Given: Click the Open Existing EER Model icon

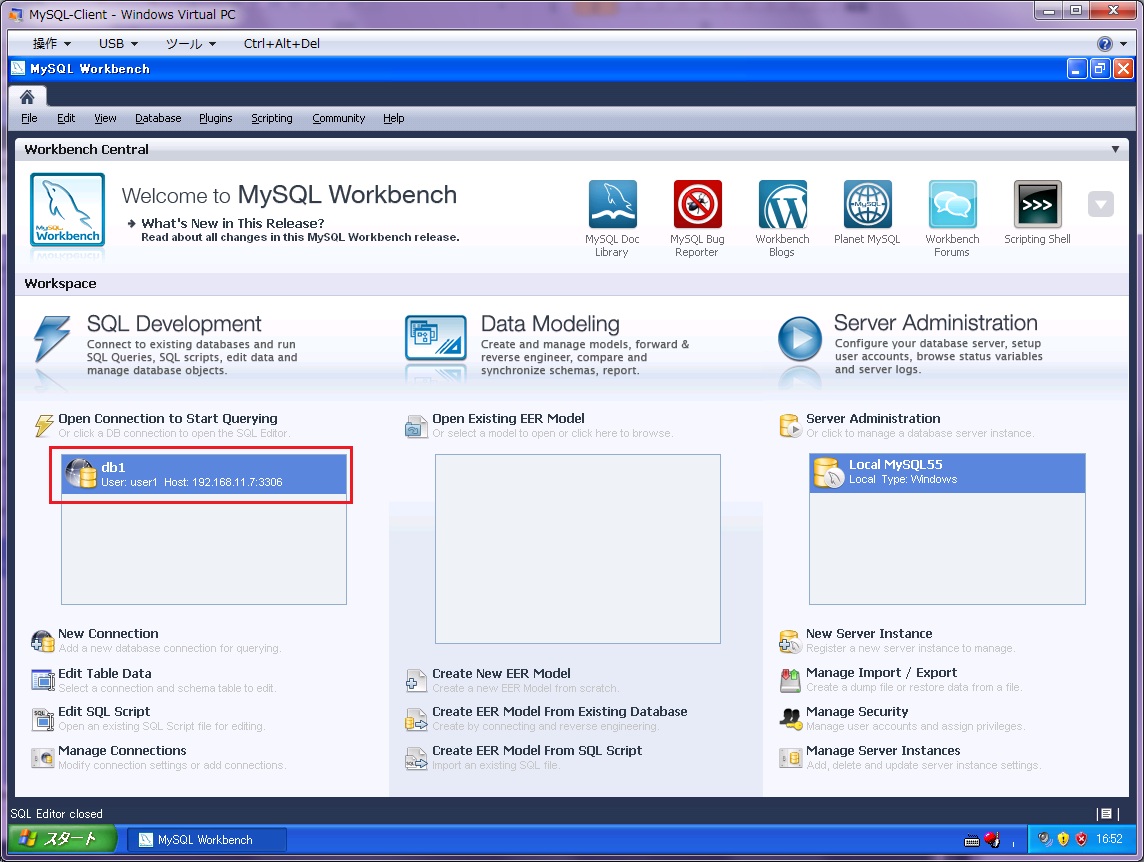Looking at the screenshot, I should click(416, 426).
